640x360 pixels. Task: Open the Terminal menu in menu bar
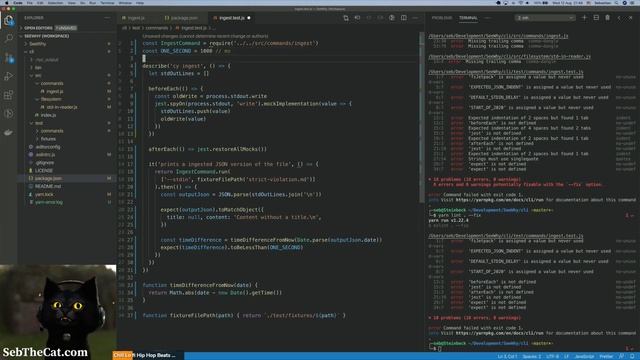(107, 3)
